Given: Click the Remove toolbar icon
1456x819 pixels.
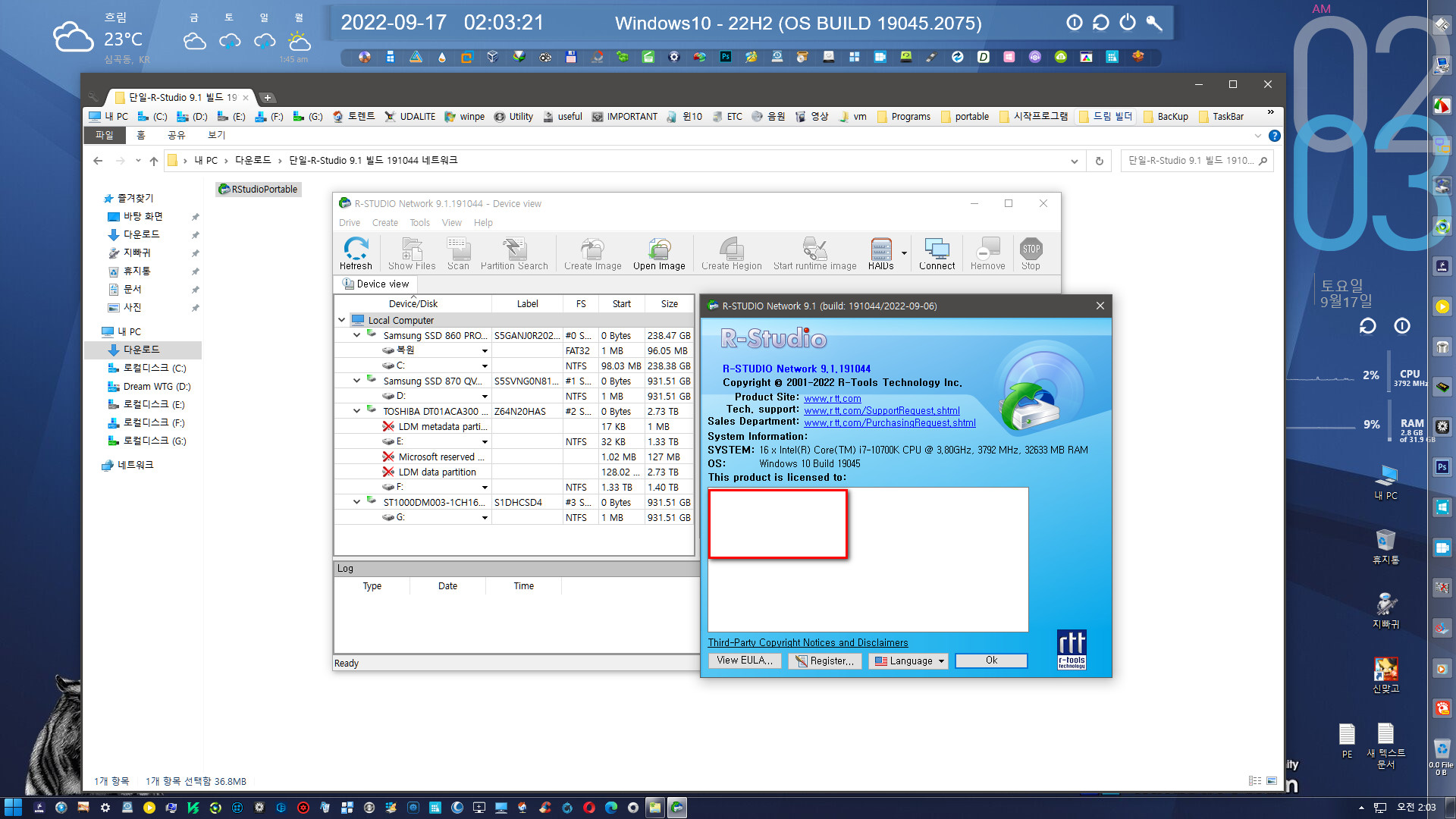Looking at the screenshot, I should click(987, 253).
